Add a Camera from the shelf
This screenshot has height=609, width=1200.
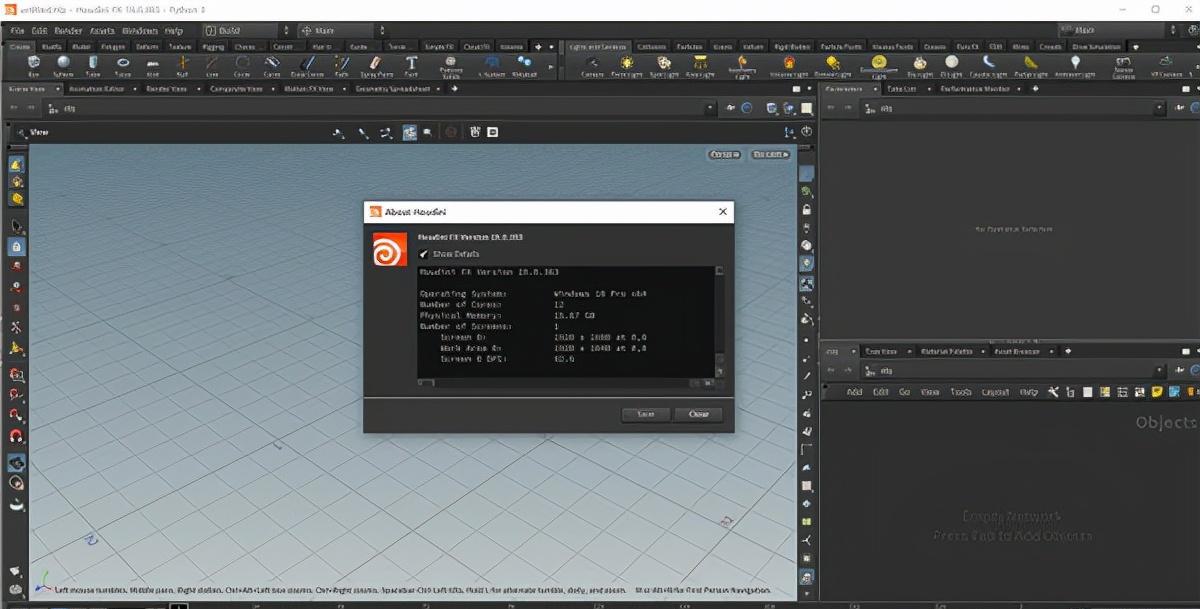tap(593, 66)
